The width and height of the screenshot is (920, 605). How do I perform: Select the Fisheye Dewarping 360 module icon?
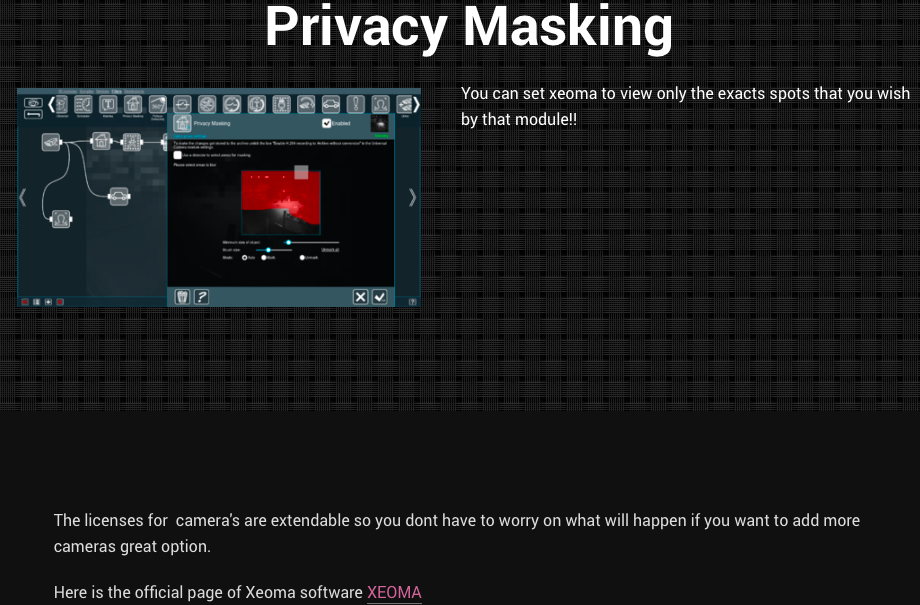(158, 104)
